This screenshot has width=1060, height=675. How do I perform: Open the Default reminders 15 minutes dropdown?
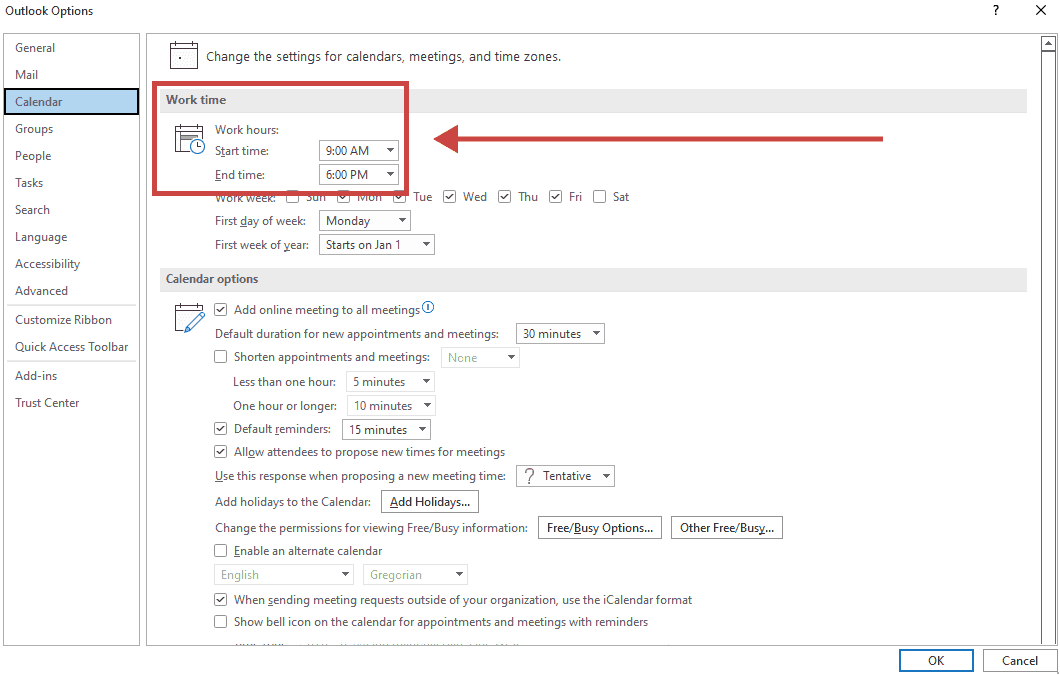point(387,430)
